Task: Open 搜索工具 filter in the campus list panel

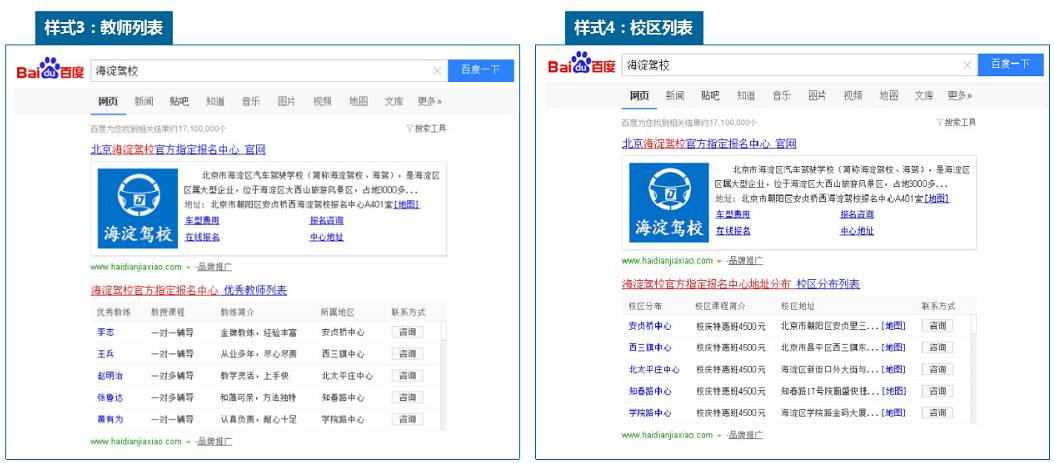Action: point(957,122)
